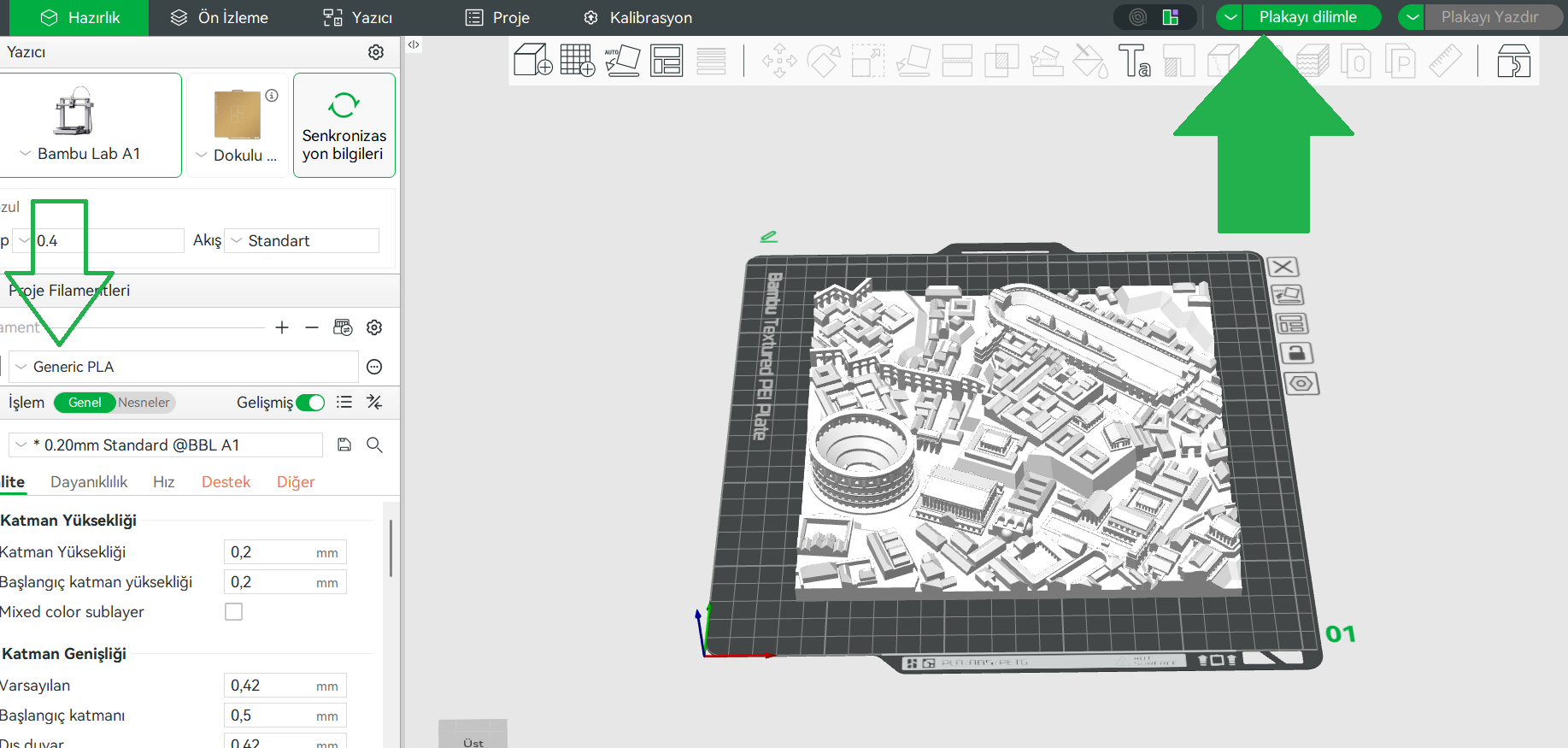Open the Bambu Lab A1 printer dropdown

[x=89, y=154]
